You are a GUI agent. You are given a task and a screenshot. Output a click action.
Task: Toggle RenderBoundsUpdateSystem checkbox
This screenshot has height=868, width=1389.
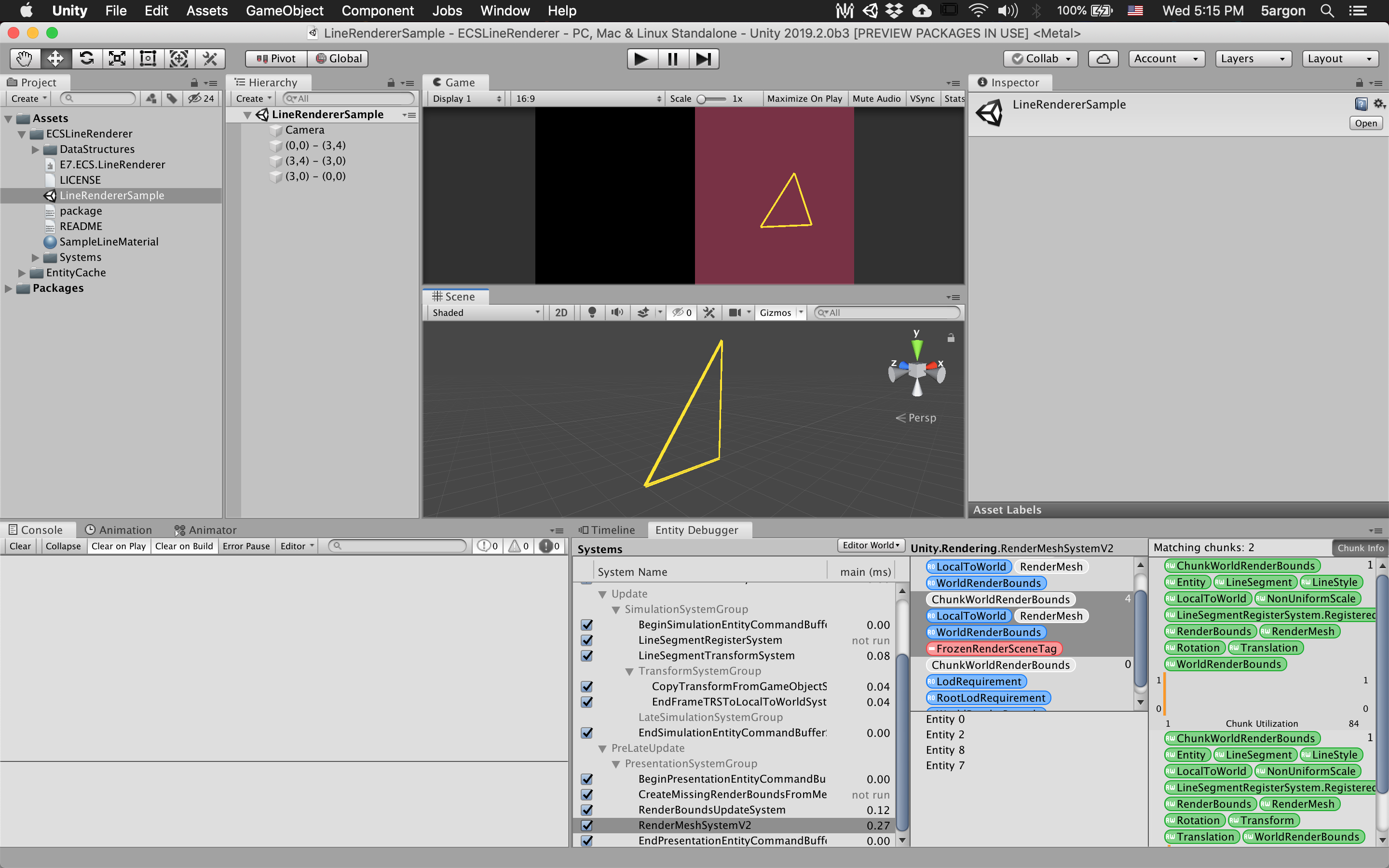tap(586, 810)
